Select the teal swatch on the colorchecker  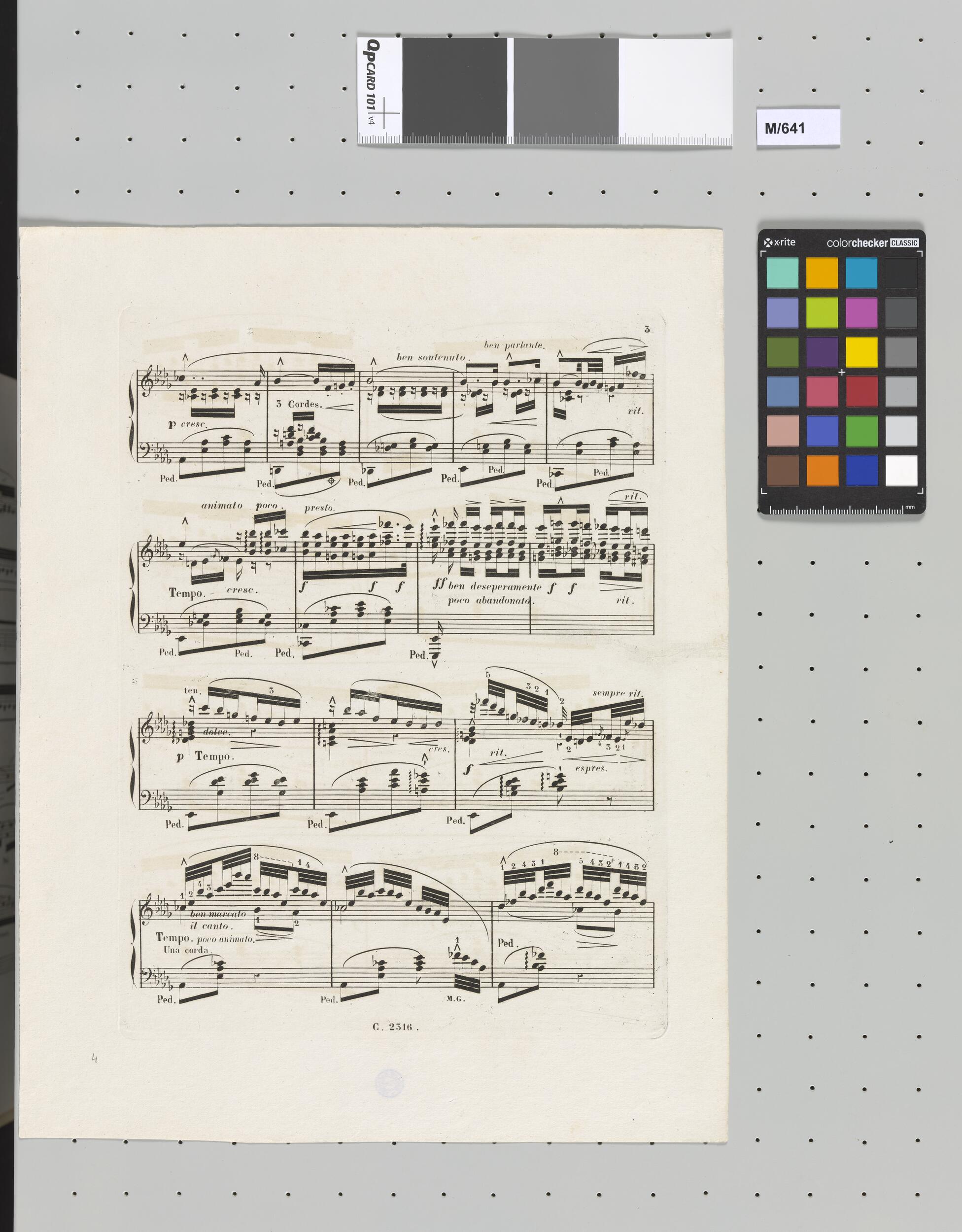pos(782,273)
